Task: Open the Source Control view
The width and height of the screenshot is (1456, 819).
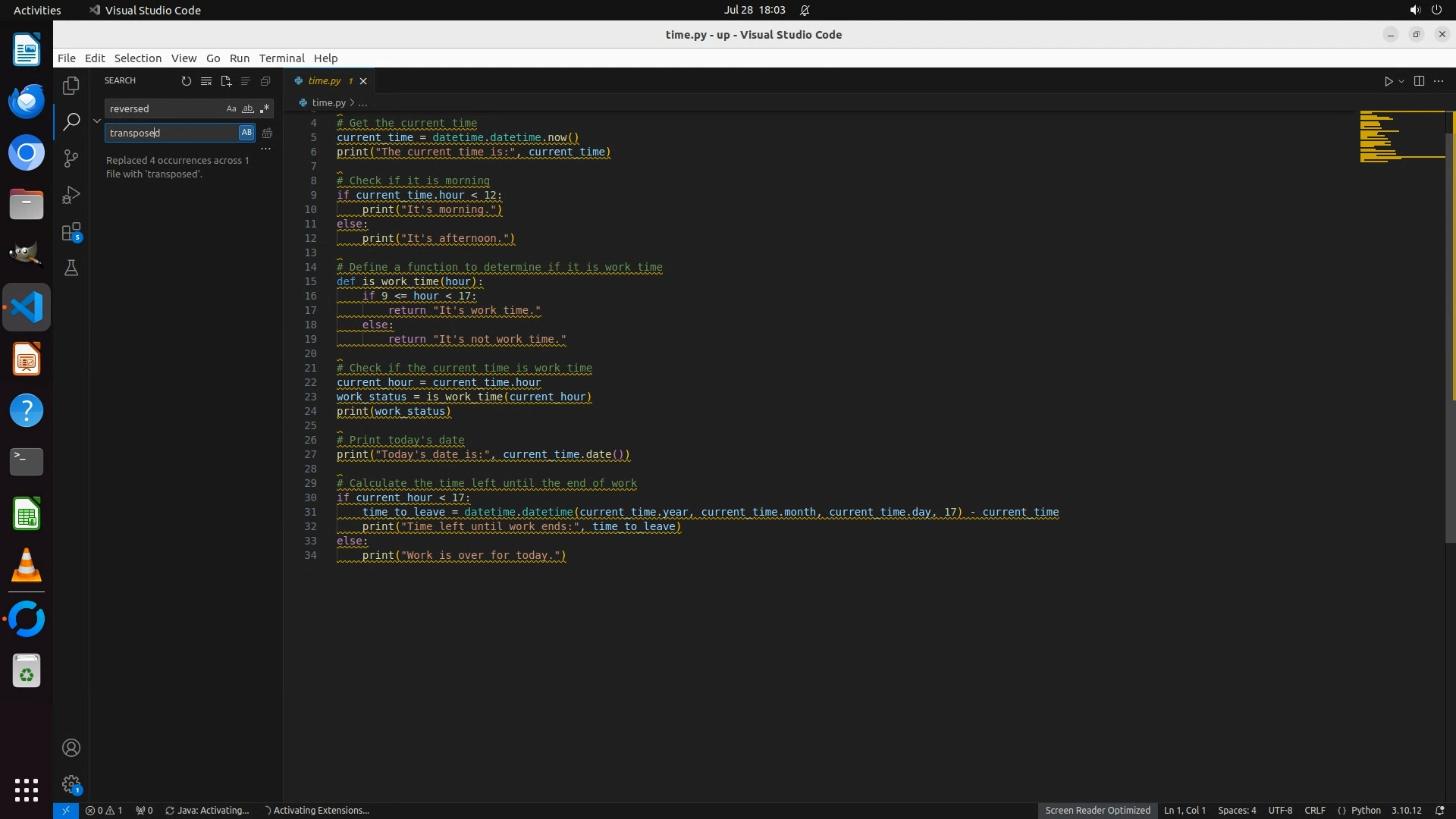Action: click(x=71, y=158)
